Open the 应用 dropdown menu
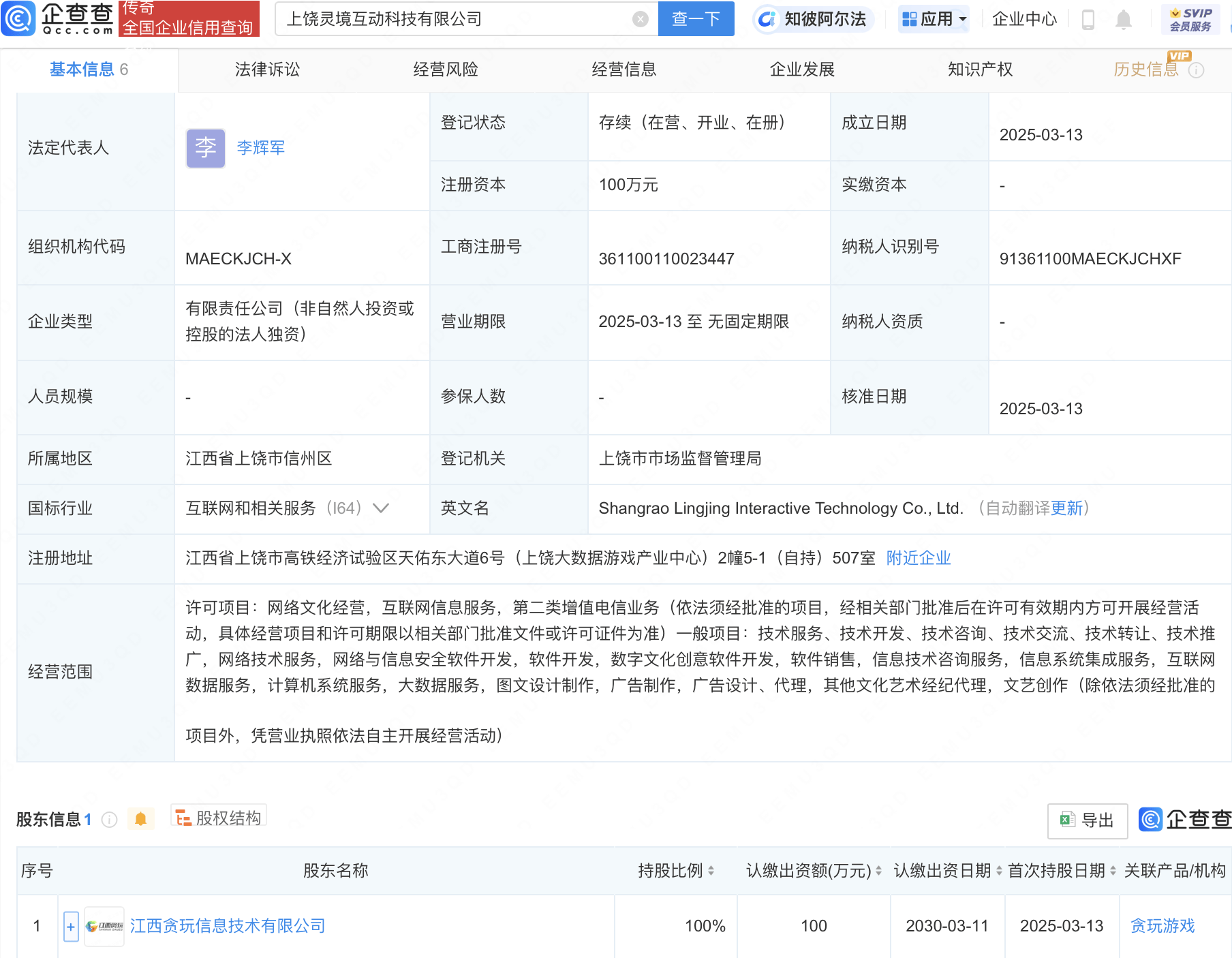The image size is (1232, 958). tap(934, 19)
